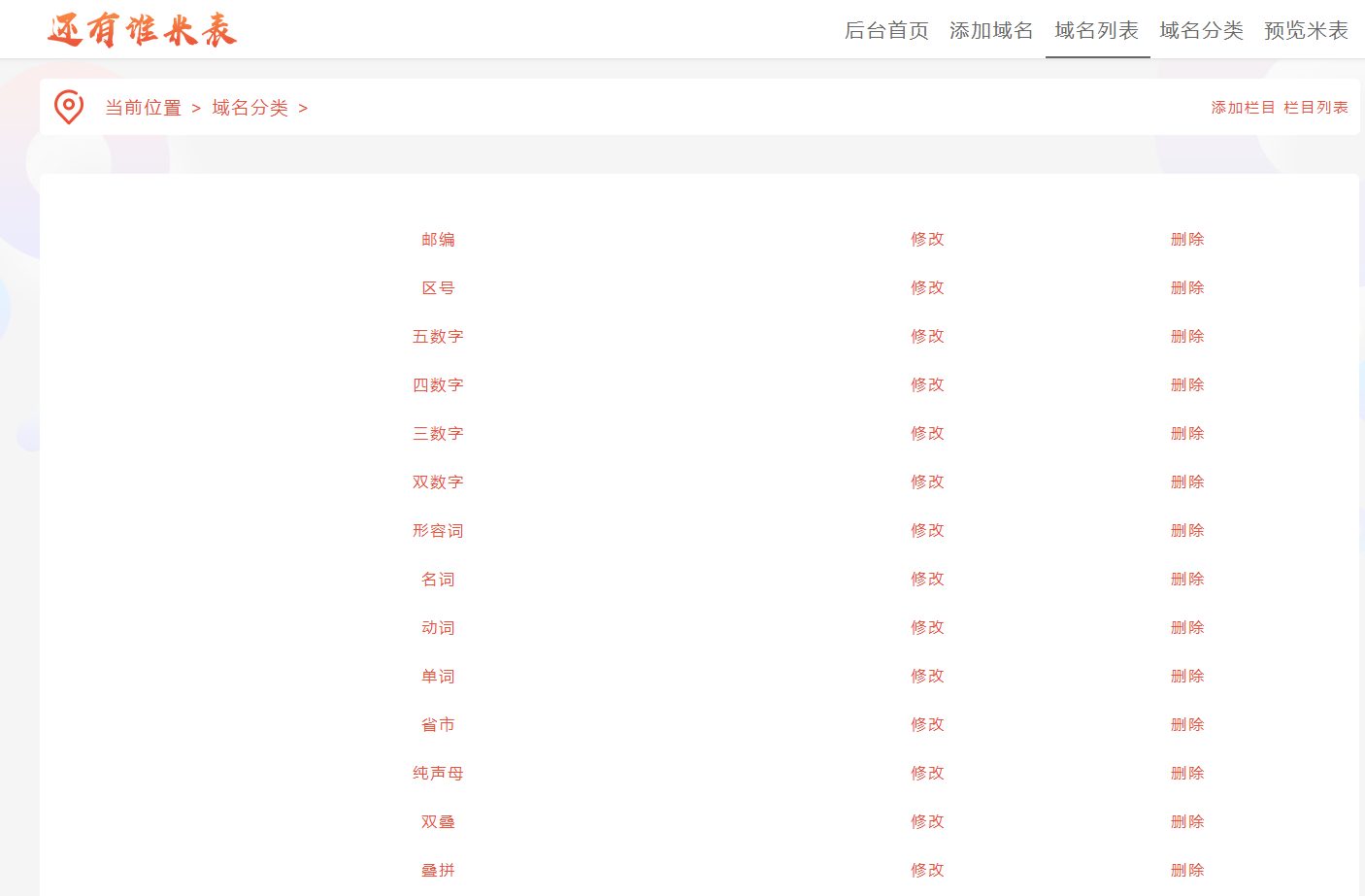
Task: Delete the 纯声母 category
Action: (1187, 774)
